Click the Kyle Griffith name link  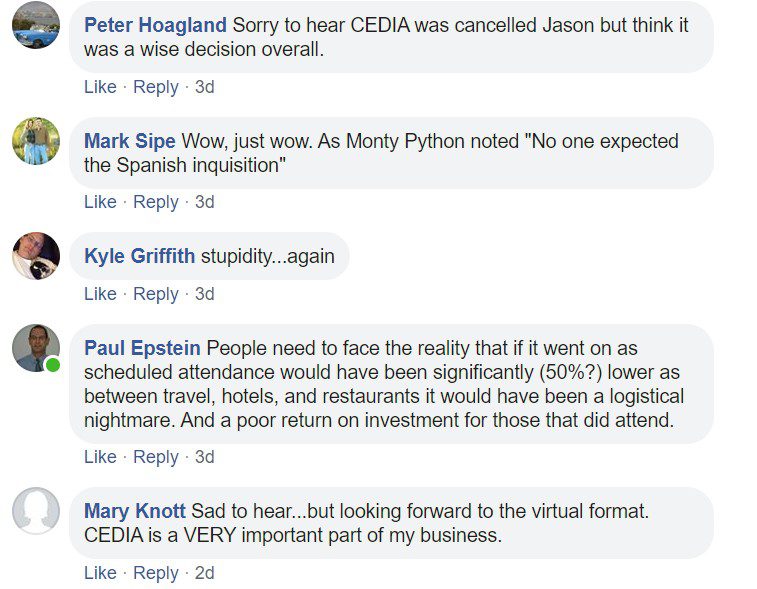(x=140, y=256)
